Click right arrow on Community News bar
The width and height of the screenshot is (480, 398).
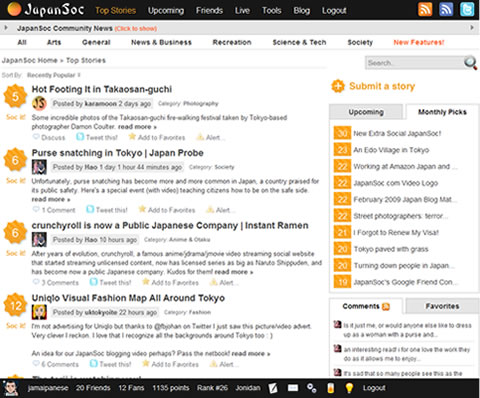pos(472,28)
